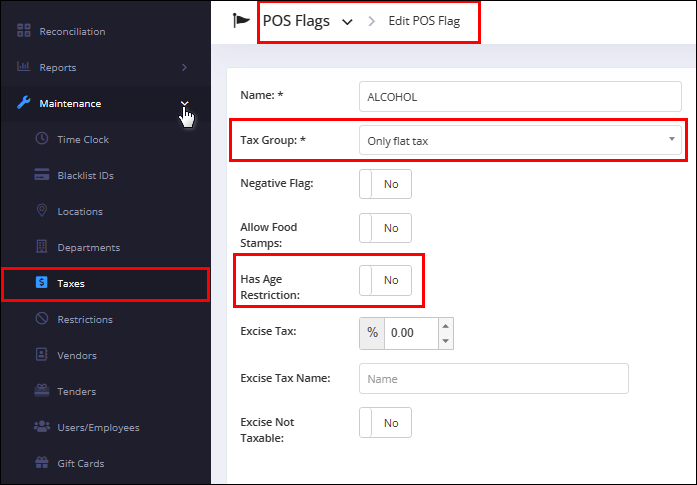Enable the Allow Food Stamps switch
The width and height of the screenshot is (697, 485).
click(x=385, y=228)
